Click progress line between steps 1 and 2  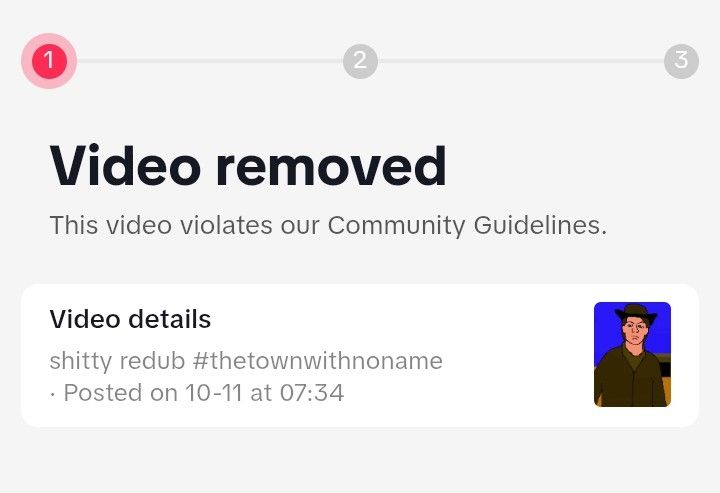pyautogui.click(x=210, y=61)
